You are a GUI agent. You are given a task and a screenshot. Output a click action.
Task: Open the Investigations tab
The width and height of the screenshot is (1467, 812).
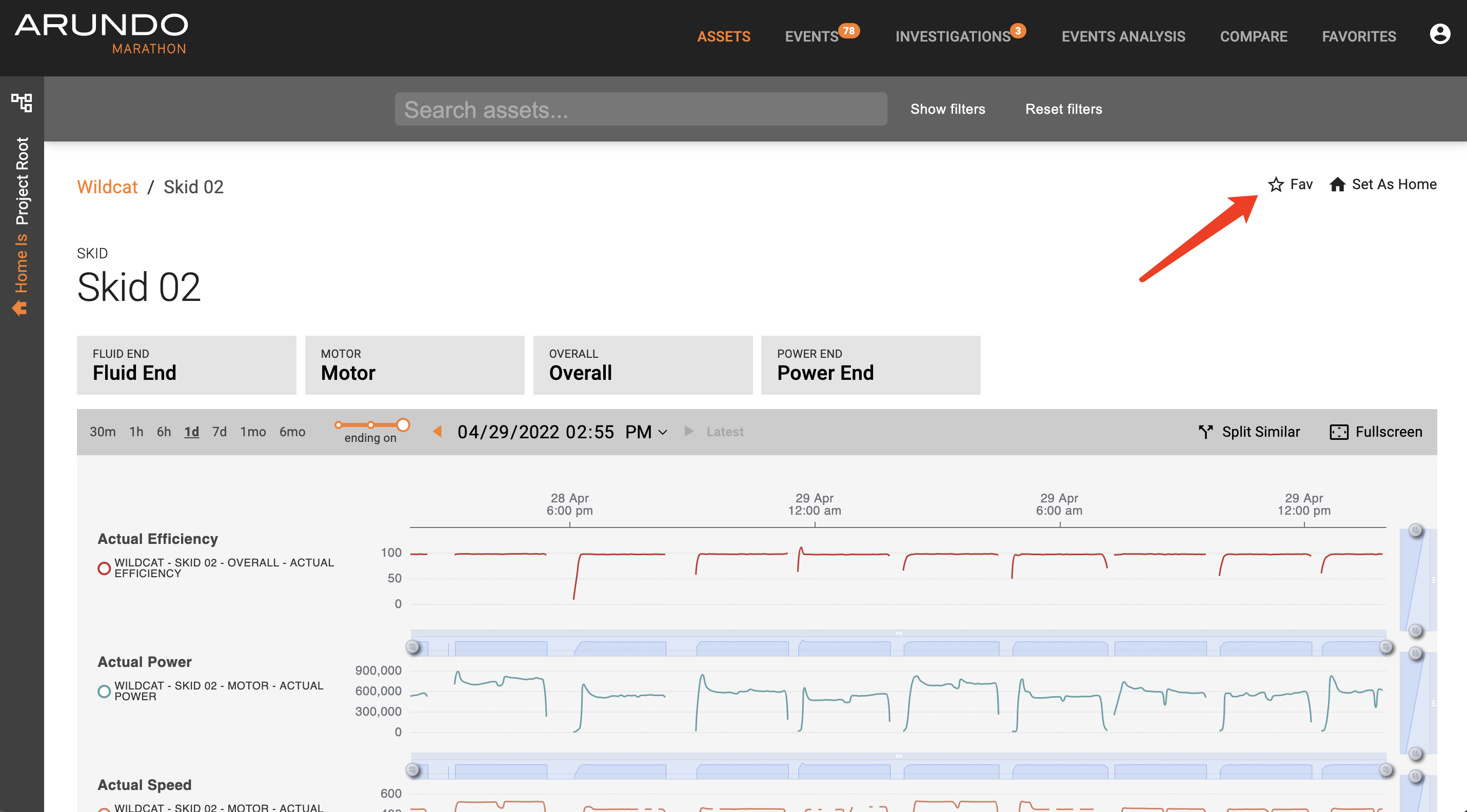click(952, 36)
